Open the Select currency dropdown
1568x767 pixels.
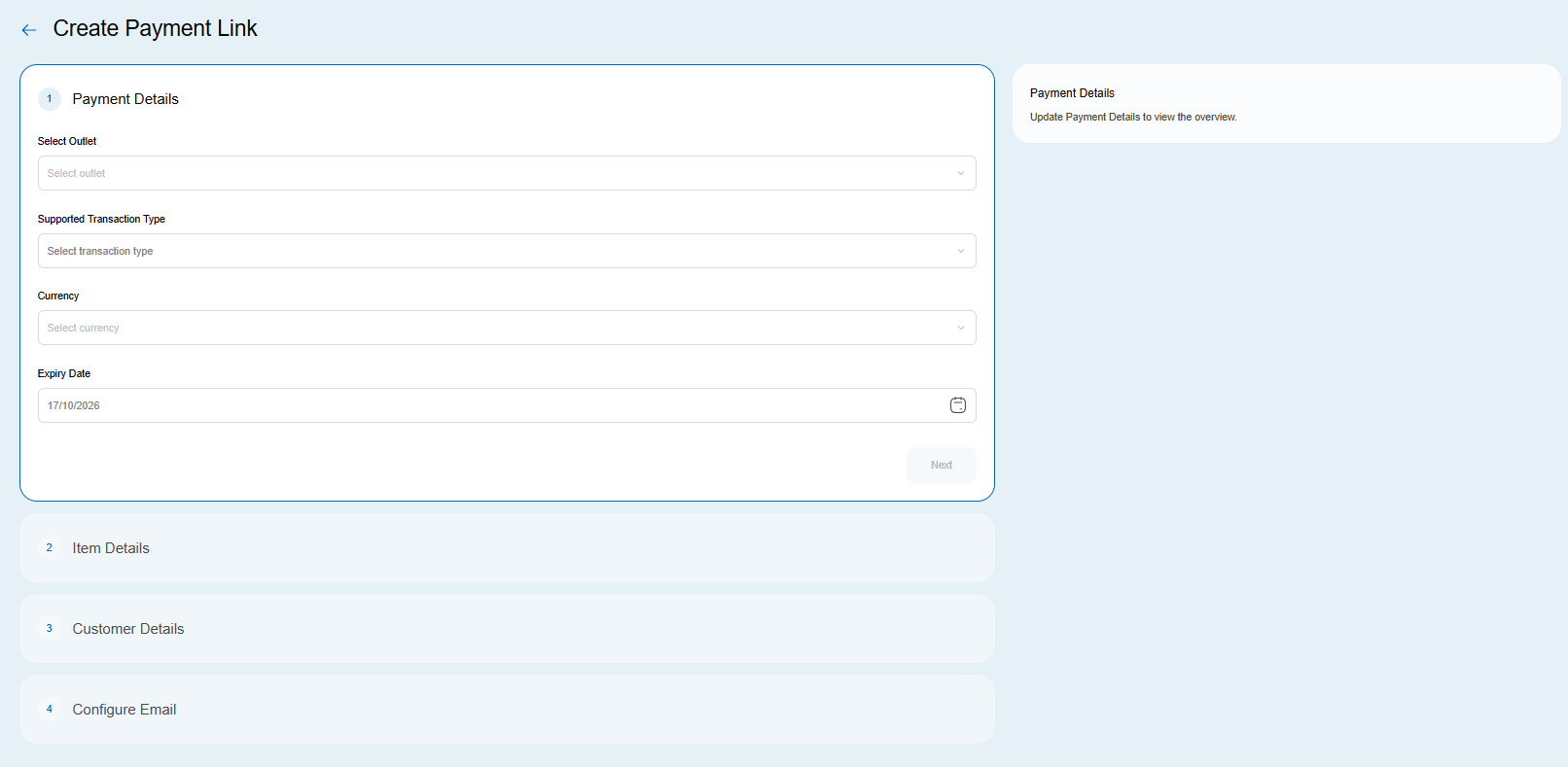pyautogui.click(x=507, y=328)
